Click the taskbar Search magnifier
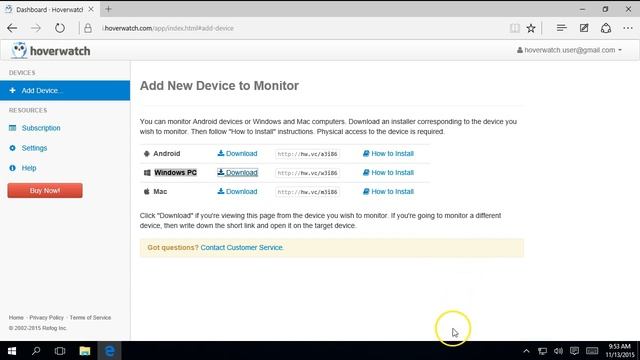This screenshot has width=640, height=360. pos(36,351)
